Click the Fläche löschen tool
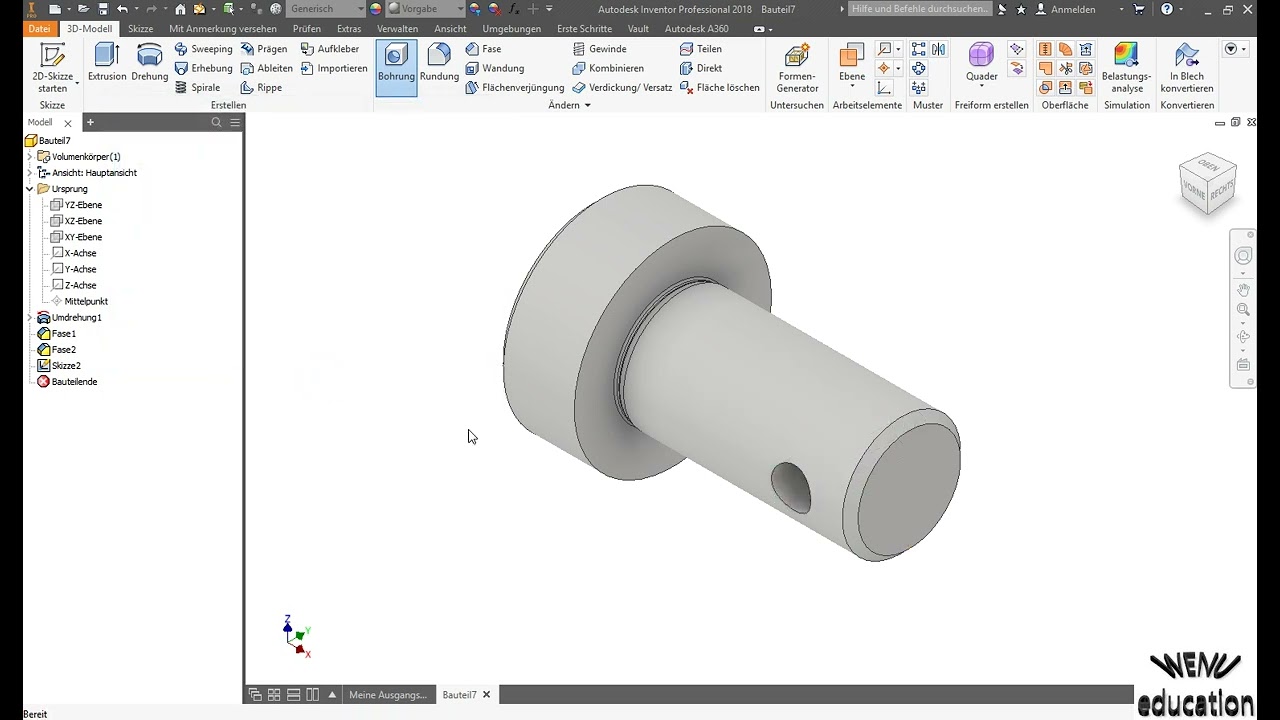The width and height of the screenshot is (1280, 720). click(x=720, y=87)
